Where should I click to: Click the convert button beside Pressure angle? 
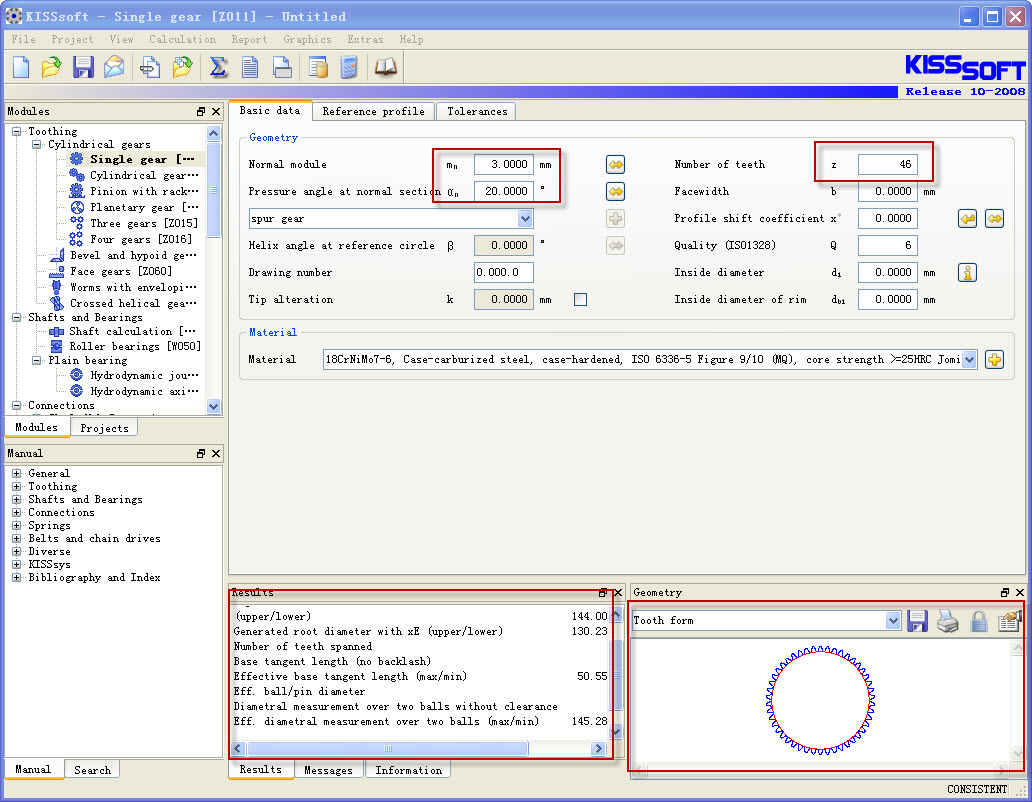tap(615, 191)
